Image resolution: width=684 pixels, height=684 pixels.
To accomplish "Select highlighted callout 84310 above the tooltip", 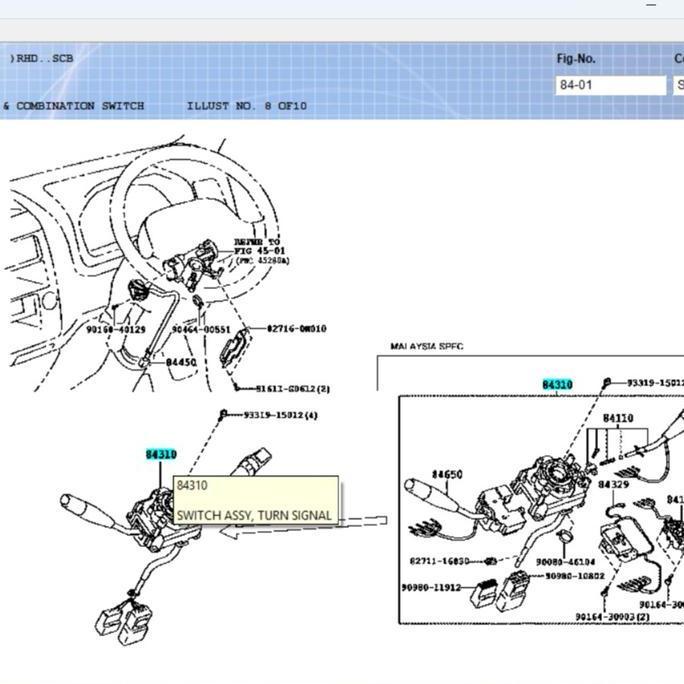I will [161, 455].
